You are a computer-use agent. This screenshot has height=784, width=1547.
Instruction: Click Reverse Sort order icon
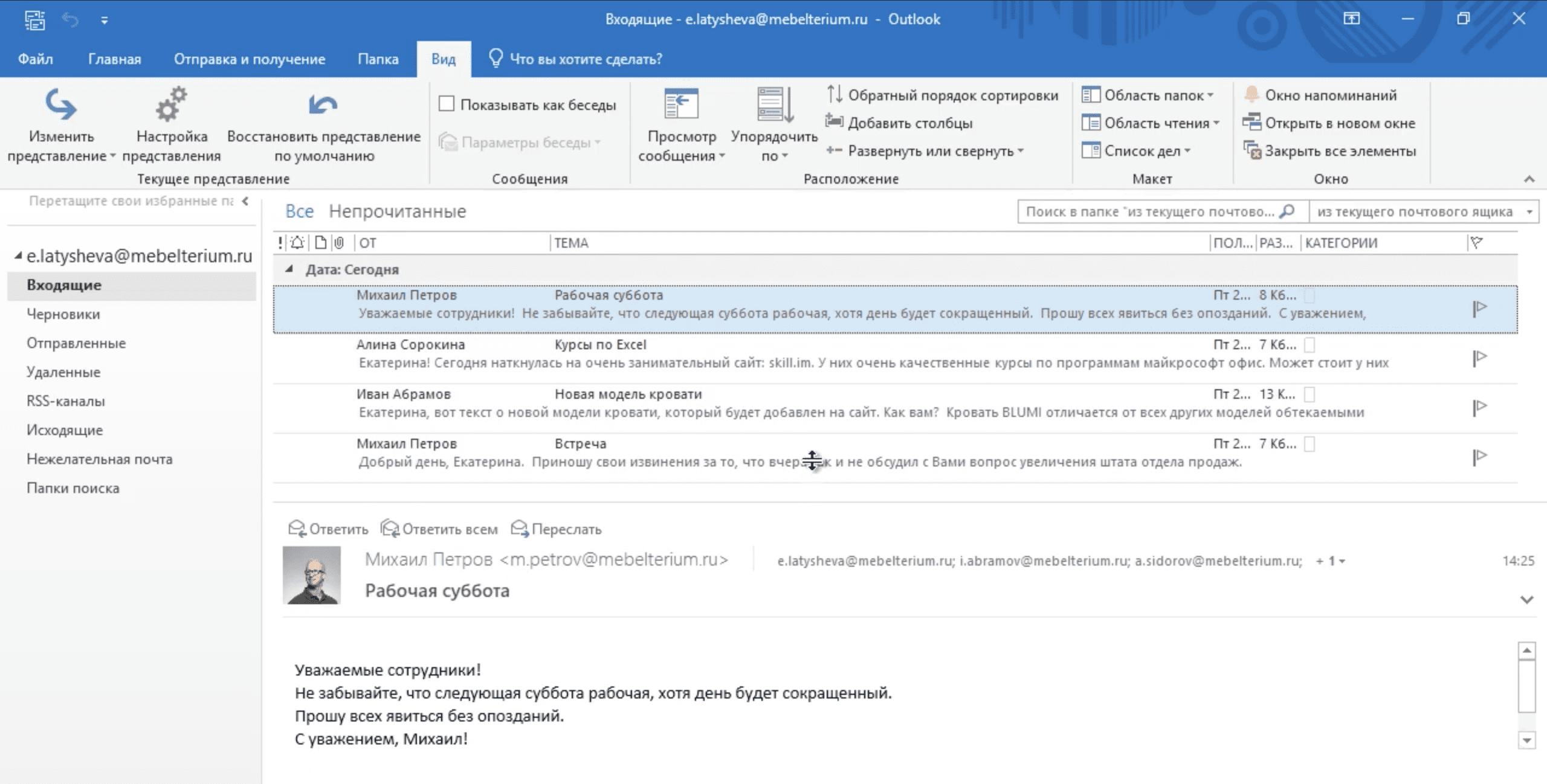tap(835, 95)
